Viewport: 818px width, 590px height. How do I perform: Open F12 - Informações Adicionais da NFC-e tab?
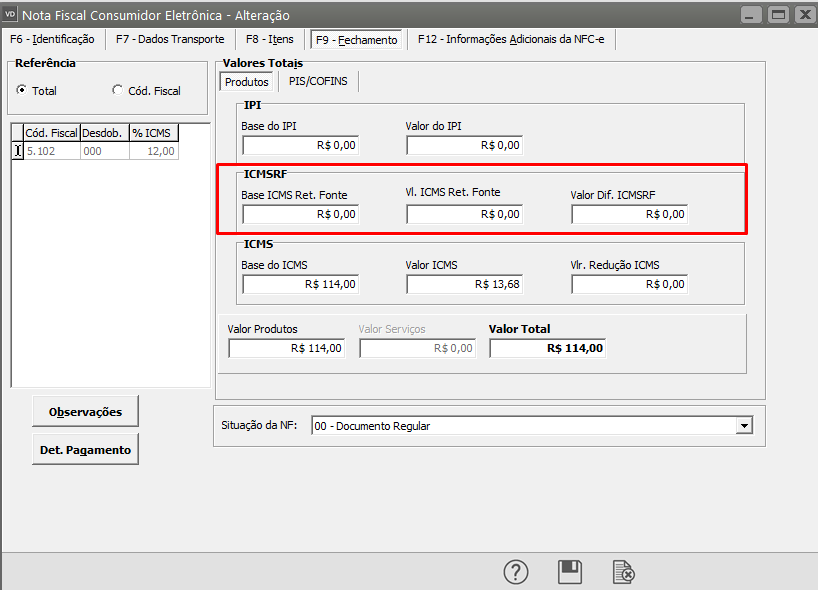pyautogui.click(x=516, y=39)
